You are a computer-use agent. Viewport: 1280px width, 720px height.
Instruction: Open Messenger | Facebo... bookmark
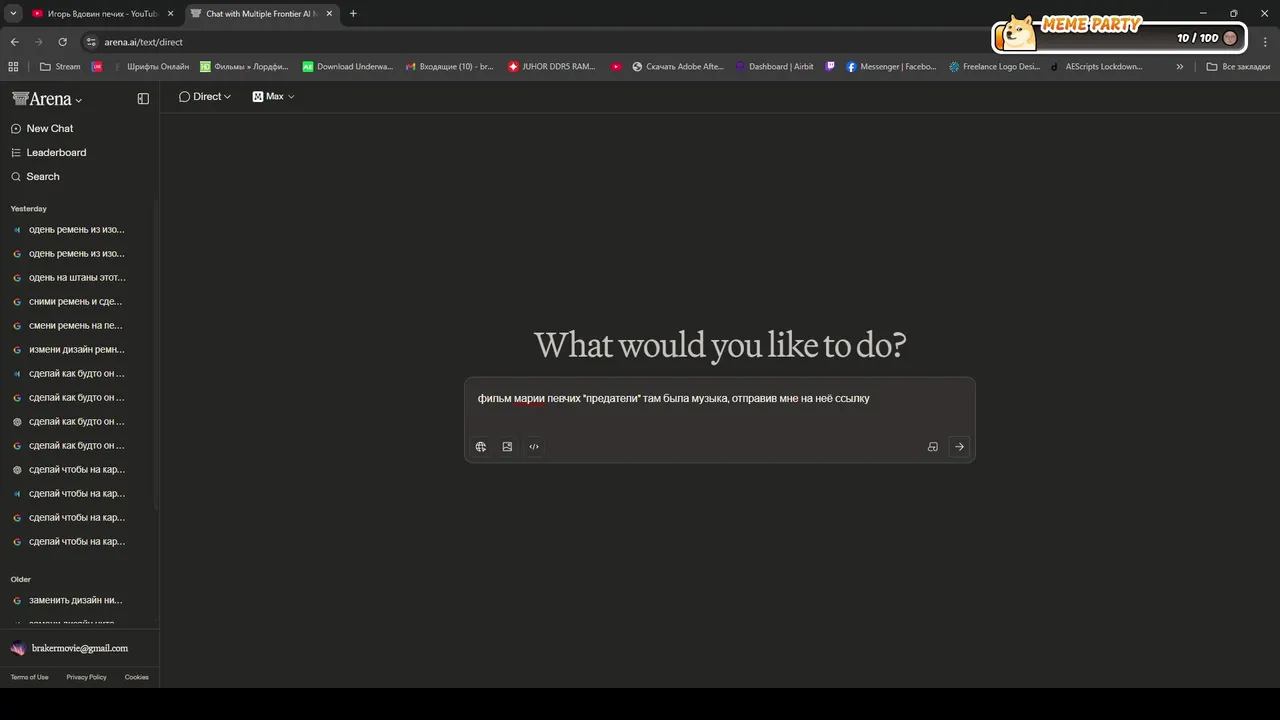[x=891, y=67]
